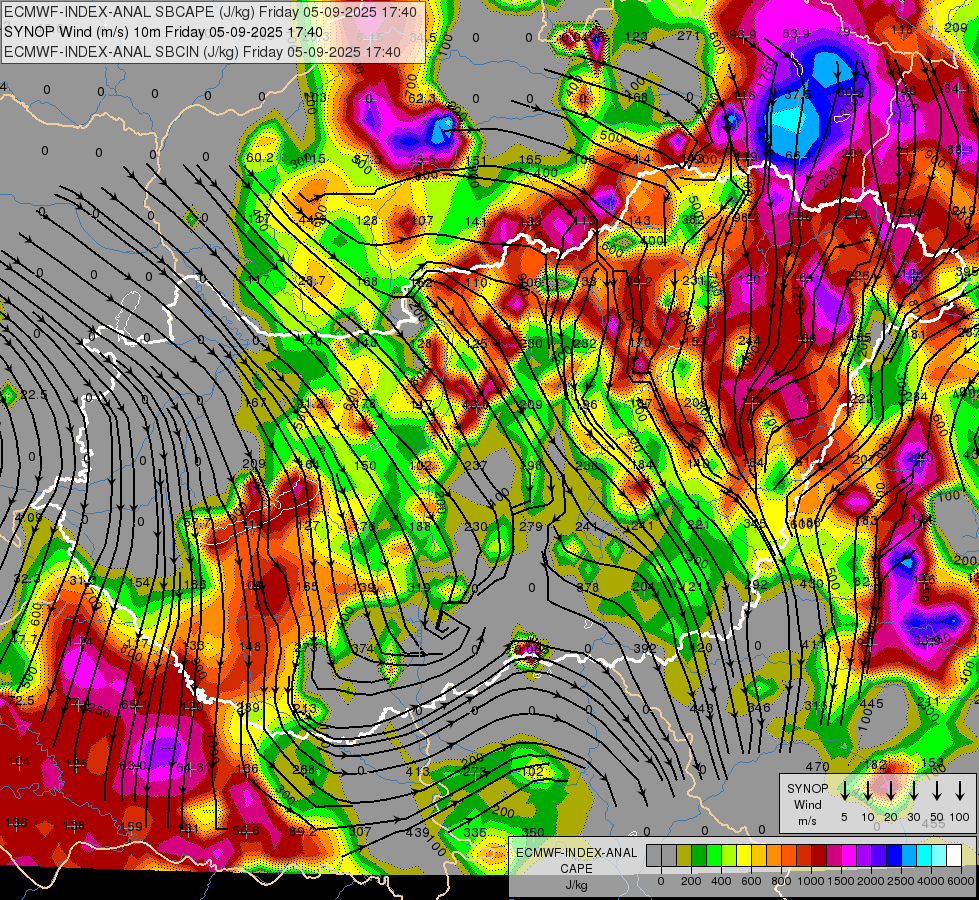This screenshot has height=900, width=979.
Task: Click the '200' tick label on the CAPE scale
Action: (x=692, y=881)
